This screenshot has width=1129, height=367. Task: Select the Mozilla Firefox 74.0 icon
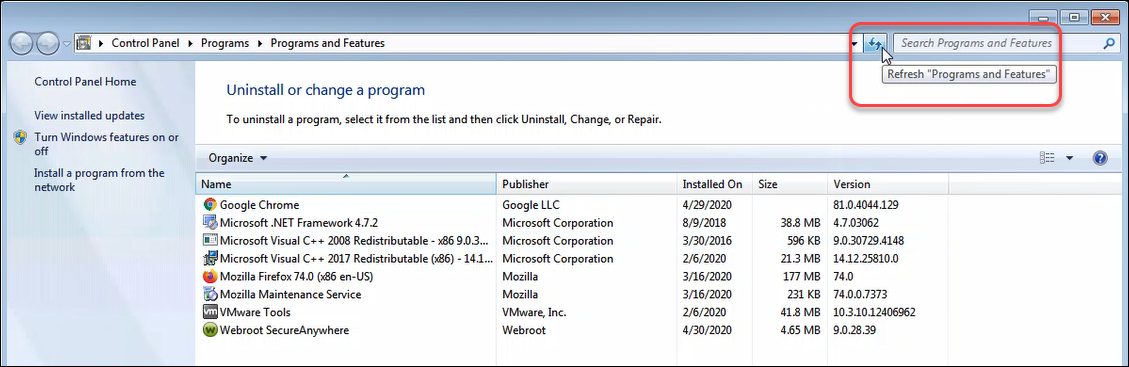coord(210,276)
